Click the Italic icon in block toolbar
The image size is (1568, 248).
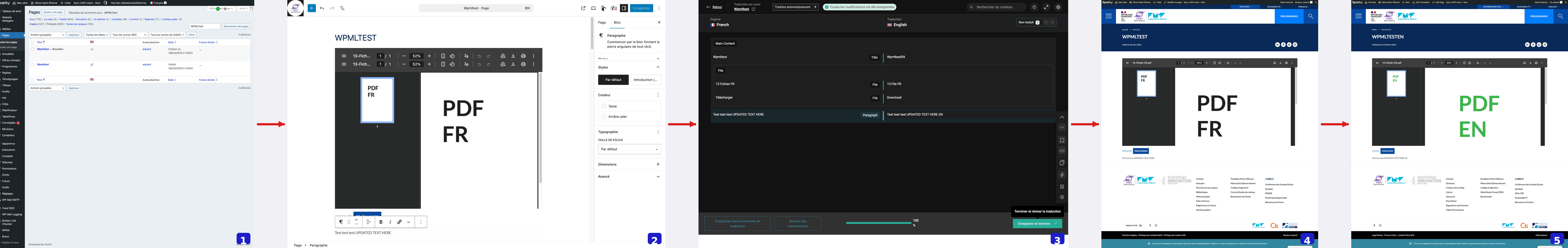click(x=390, y=222)
